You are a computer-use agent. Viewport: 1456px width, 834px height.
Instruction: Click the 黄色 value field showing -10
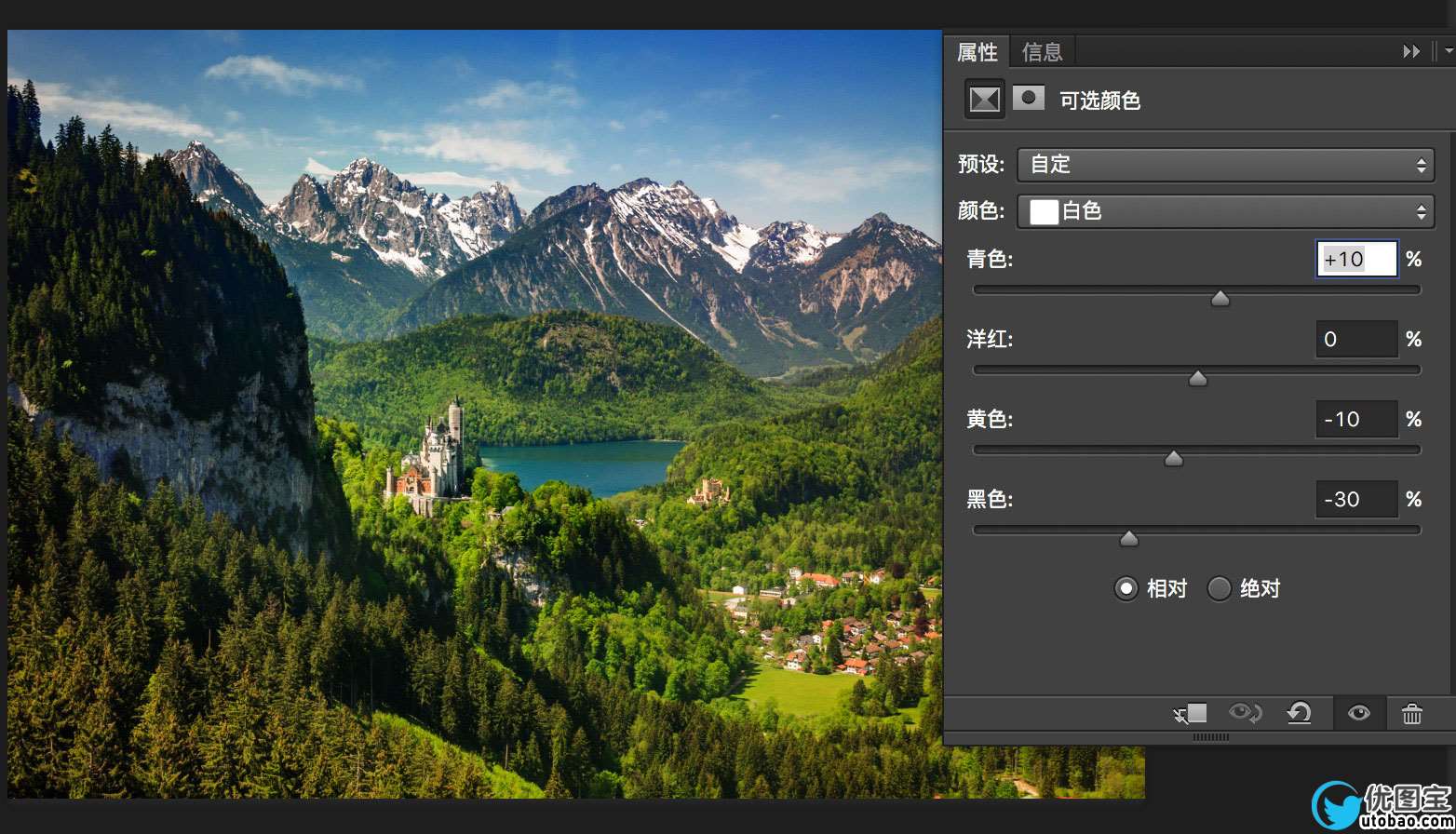[1356, 419]
